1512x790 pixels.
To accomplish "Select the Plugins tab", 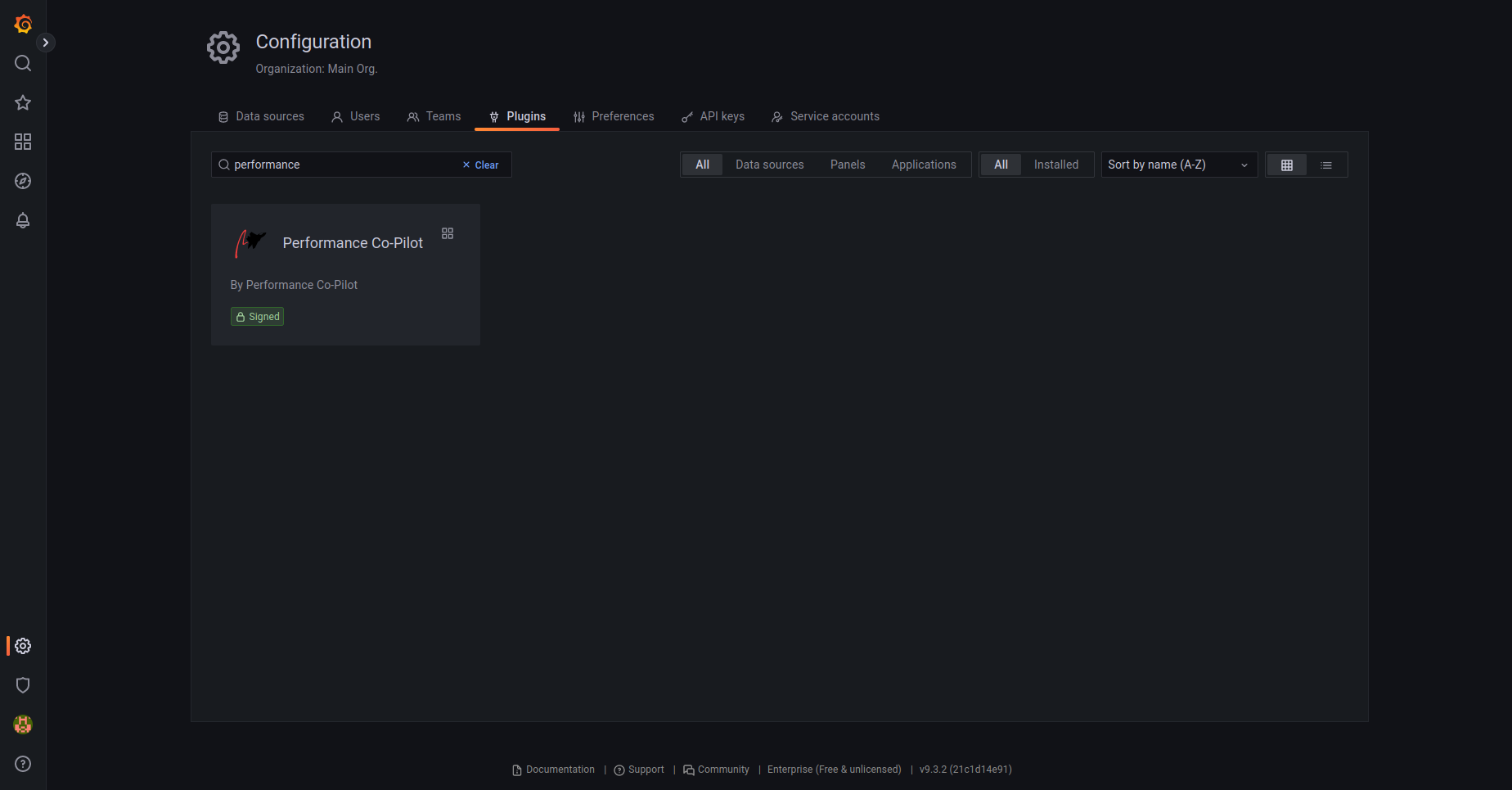I will pos(517,116).
